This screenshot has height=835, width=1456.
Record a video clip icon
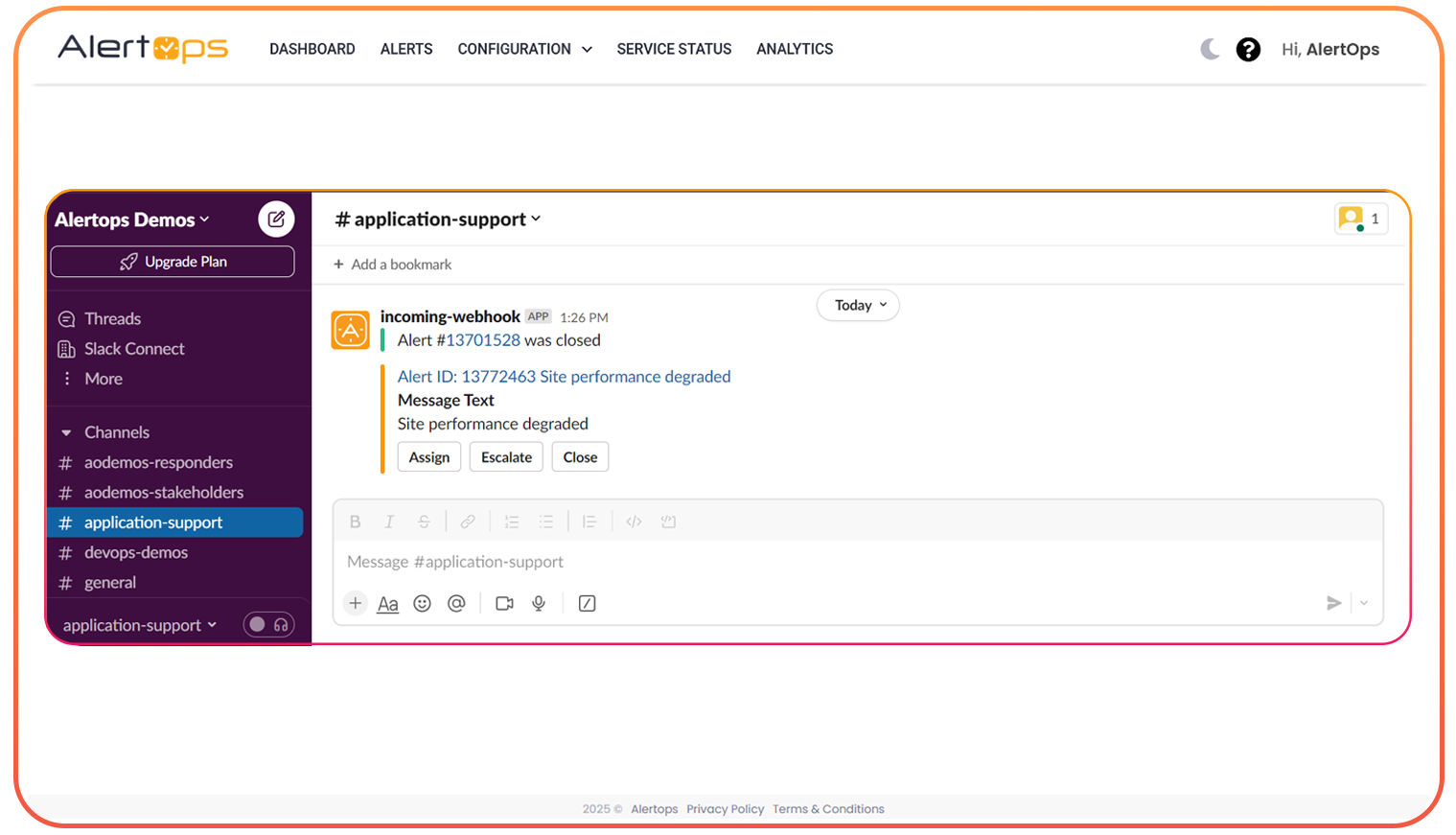click(x=504, y=603)
